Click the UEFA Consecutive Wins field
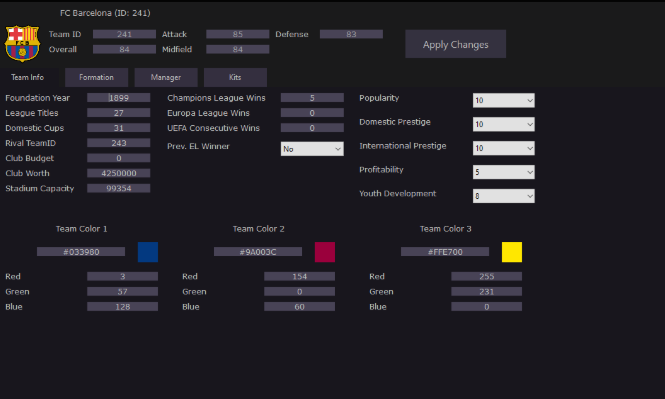Screen dimensions: 665x399 (312, 128)
